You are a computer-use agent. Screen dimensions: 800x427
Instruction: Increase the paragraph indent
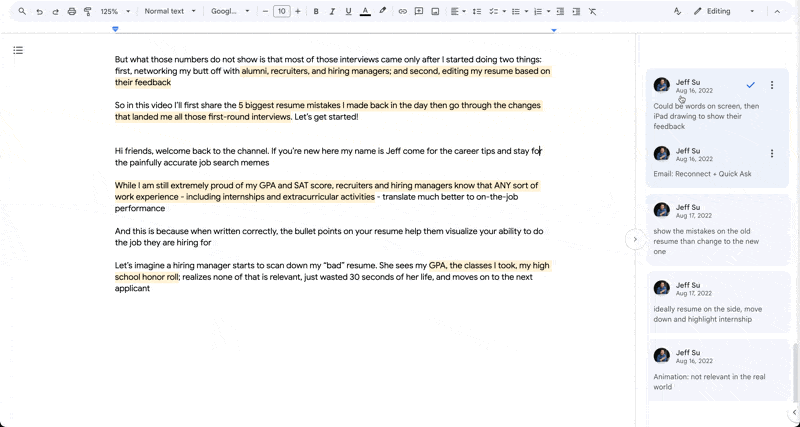click(x=576, y=11)
